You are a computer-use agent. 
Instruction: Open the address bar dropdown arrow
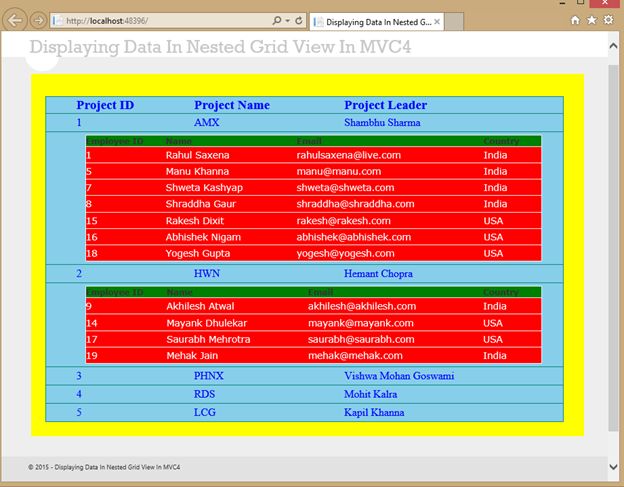[x=287, y=21]
